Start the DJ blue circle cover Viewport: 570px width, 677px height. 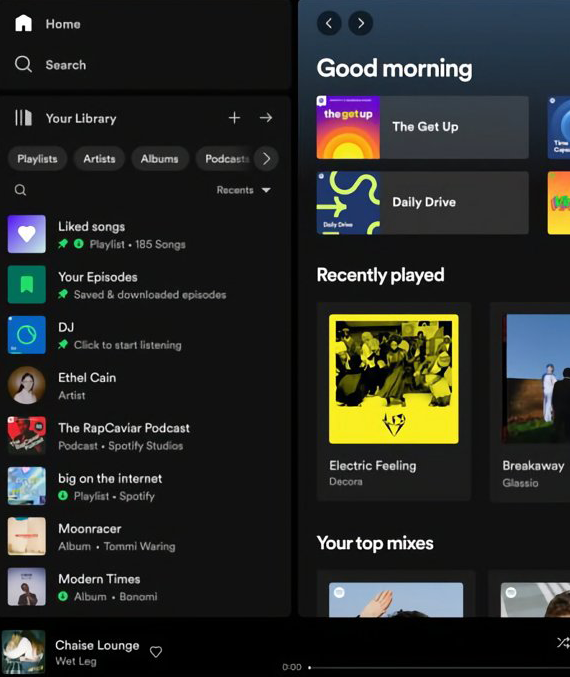point(27,335)
